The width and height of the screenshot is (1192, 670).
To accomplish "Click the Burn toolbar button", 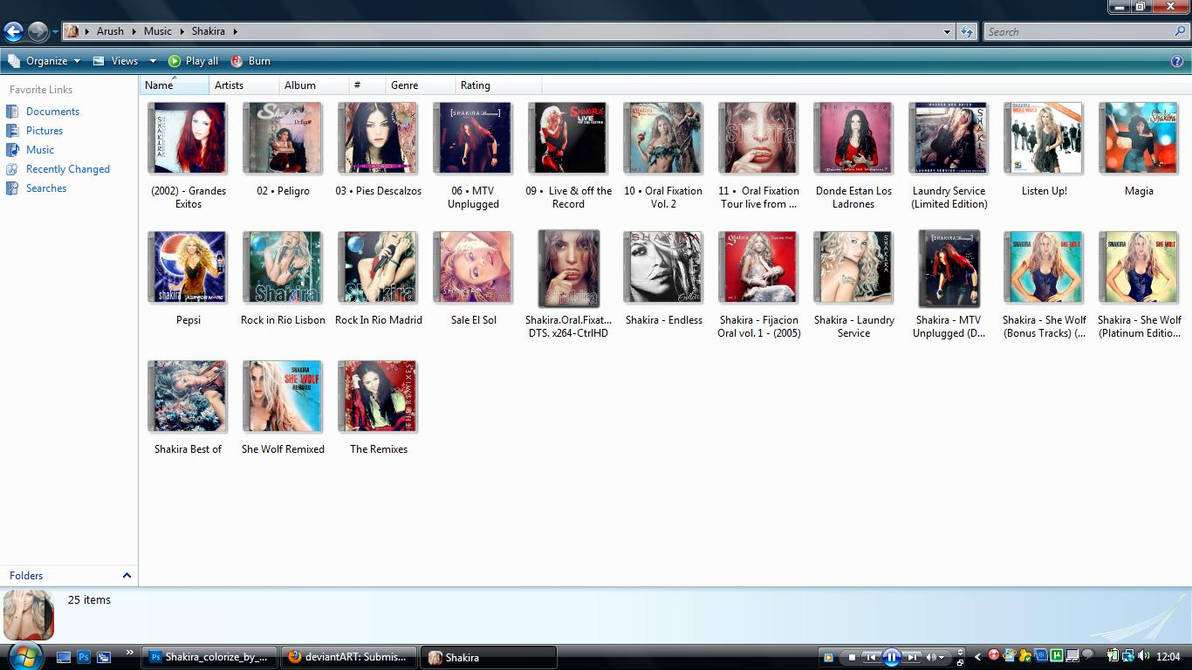I will click(x=251, y=61).
